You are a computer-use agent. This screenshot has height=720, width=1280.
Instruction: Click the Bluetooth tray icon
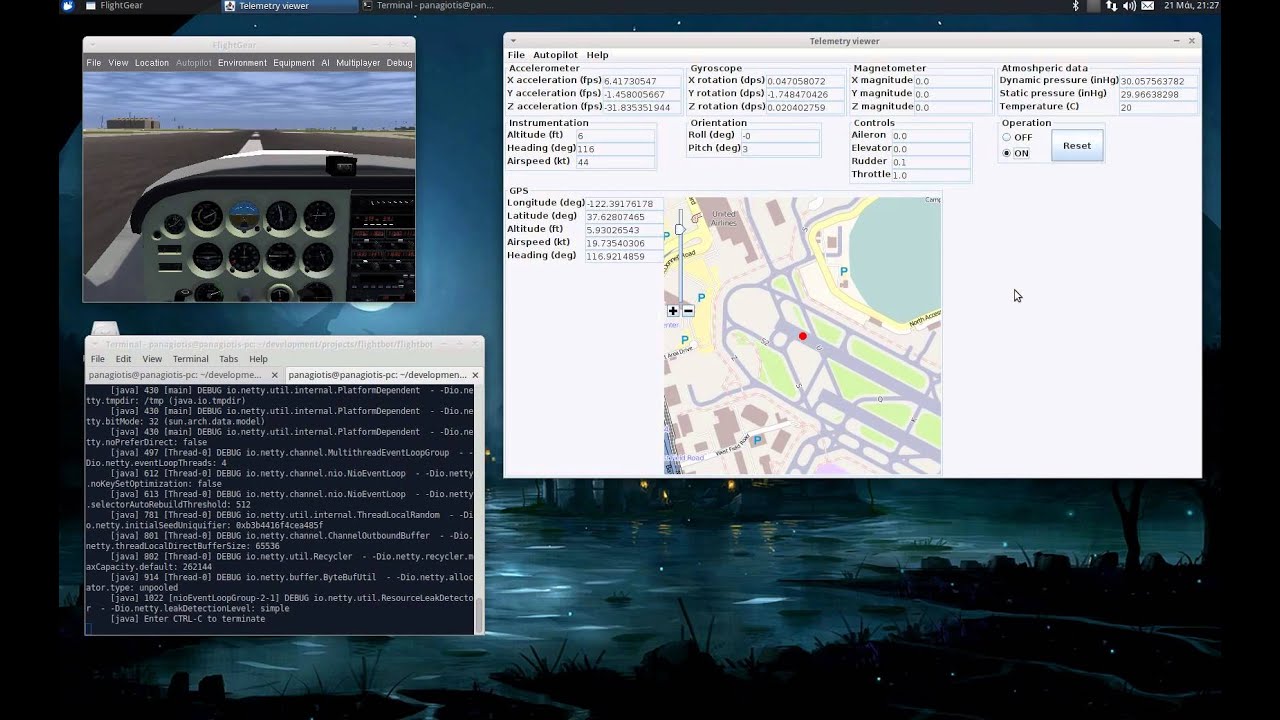(x=1076, y=6)
